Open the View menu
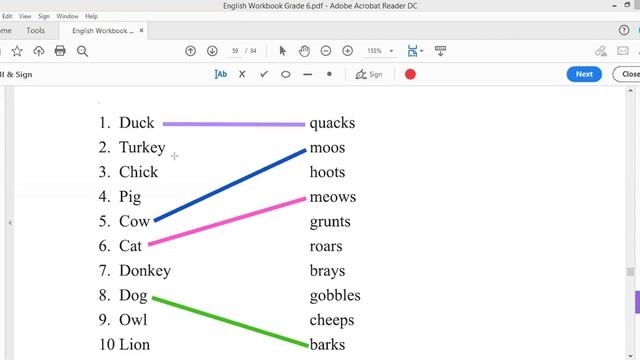 tap(25, 16)
